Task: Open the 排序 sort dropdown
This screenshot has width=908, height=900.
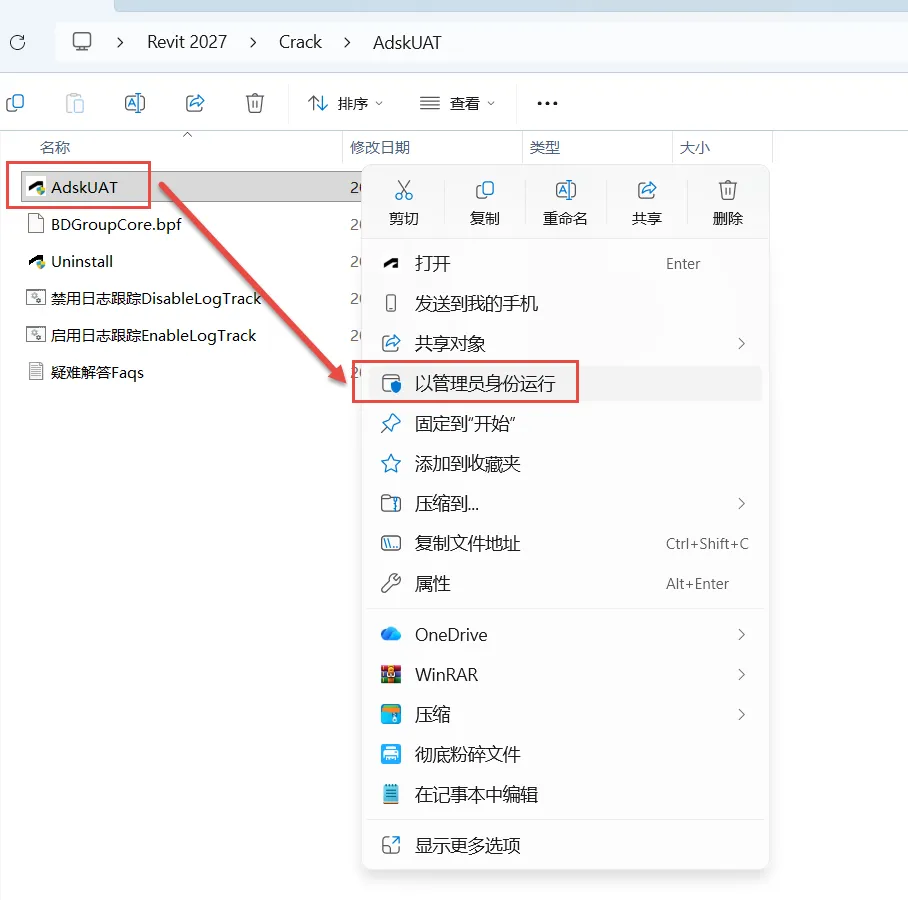Action: click(x=345, y=104)
